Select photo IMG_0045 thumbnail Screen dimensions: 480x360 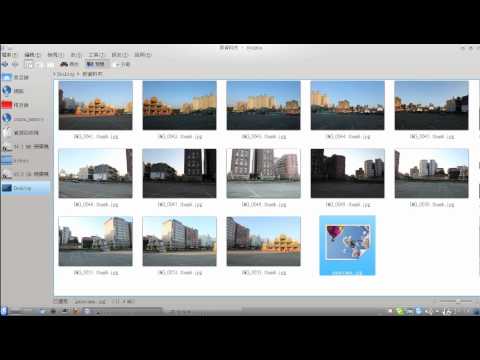[432, 105]
